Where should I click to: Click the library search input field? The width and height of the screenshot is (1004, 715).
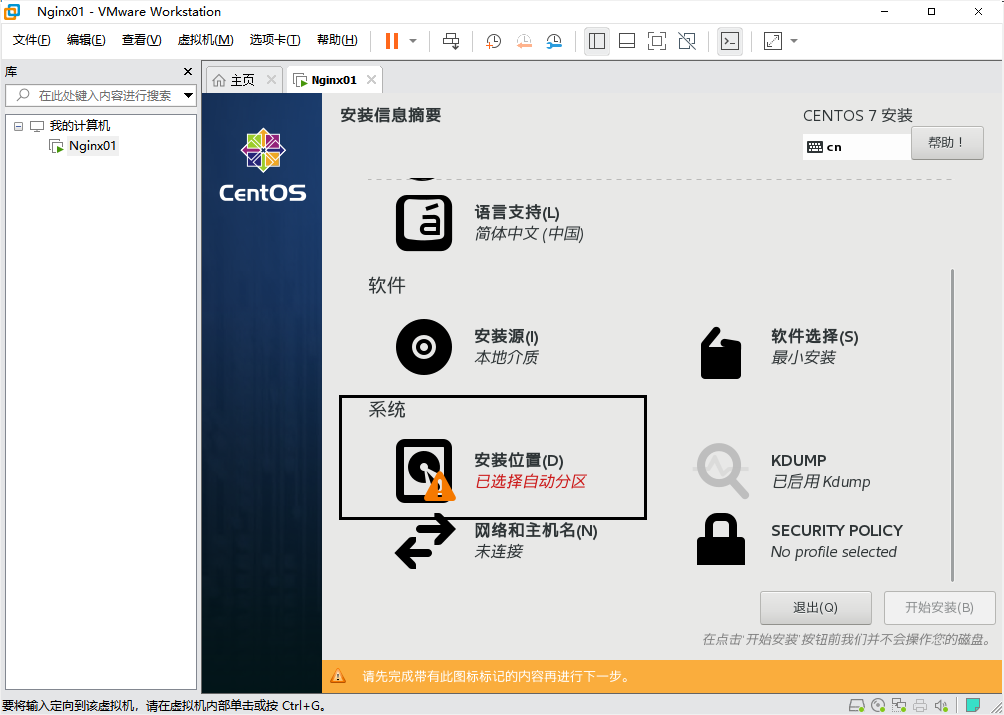pos(101,95)
